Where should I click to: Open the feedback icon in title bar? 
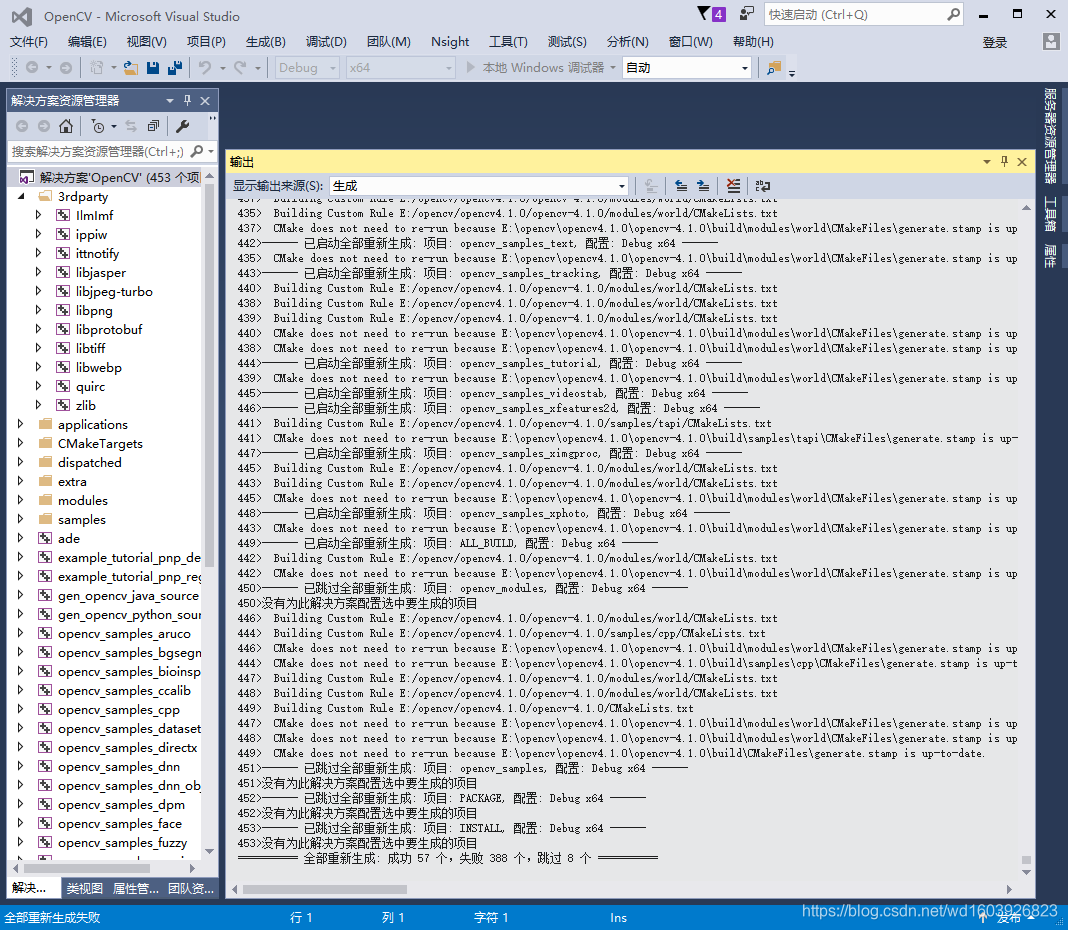coord(747,14)
